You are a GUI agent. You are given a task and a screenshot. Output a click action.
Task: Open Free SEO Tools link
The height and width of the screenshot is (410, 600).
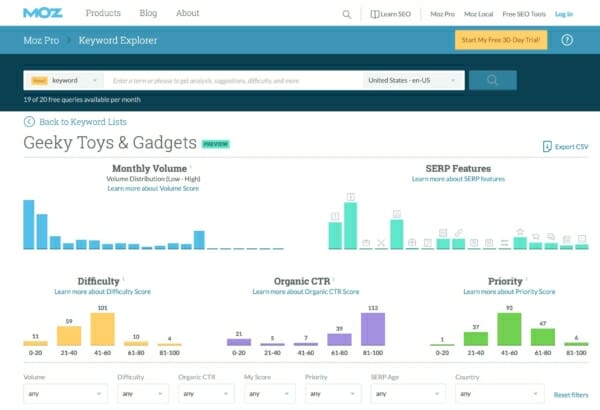[524, 14]
